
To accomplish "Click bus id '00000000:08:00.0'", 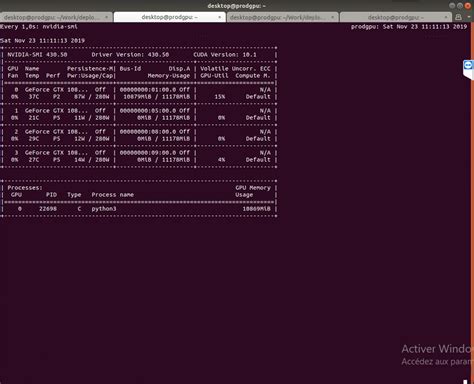I will point(148,131).
